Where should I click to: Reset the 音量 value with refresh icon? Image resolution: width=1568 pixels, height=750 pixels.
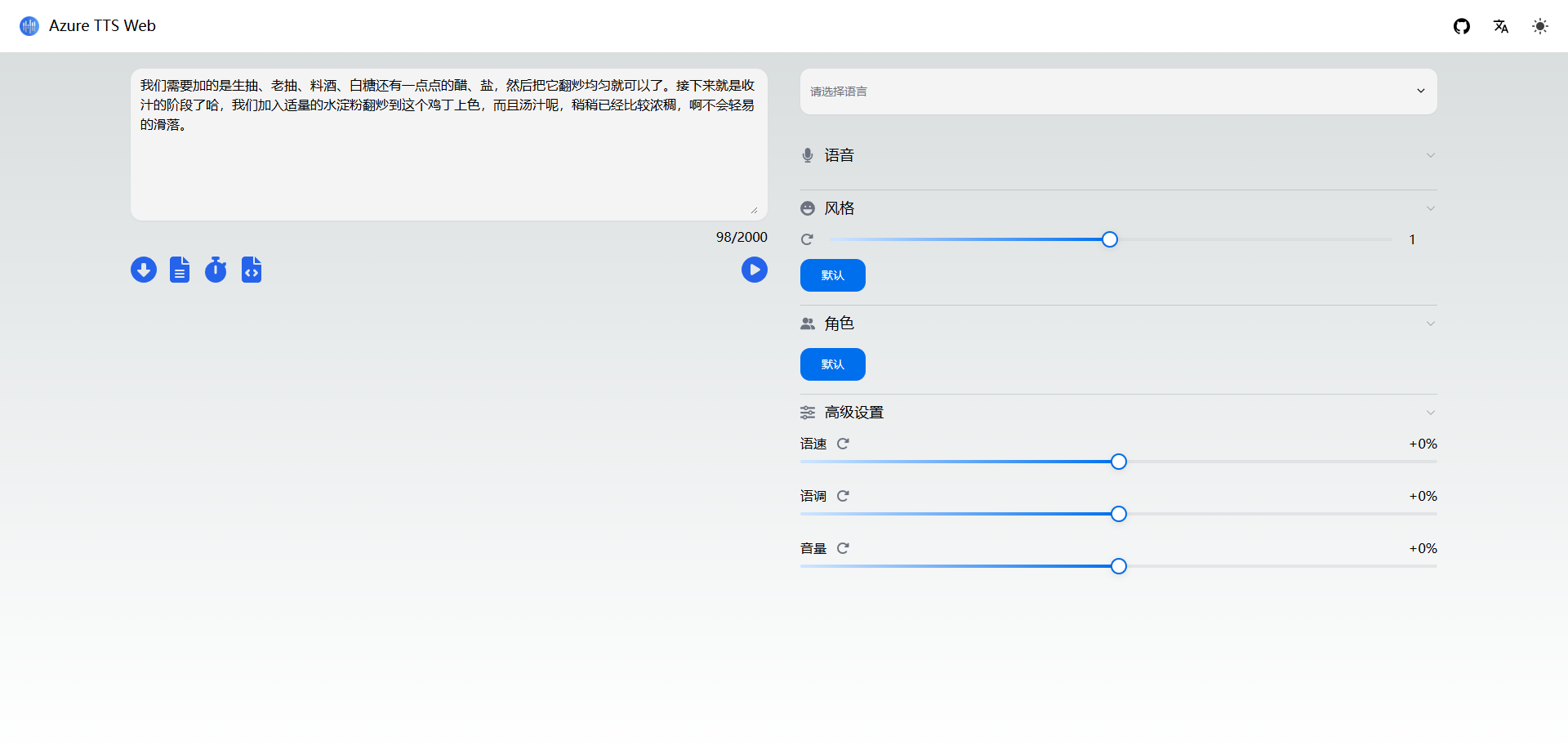(x=844, y=547)
